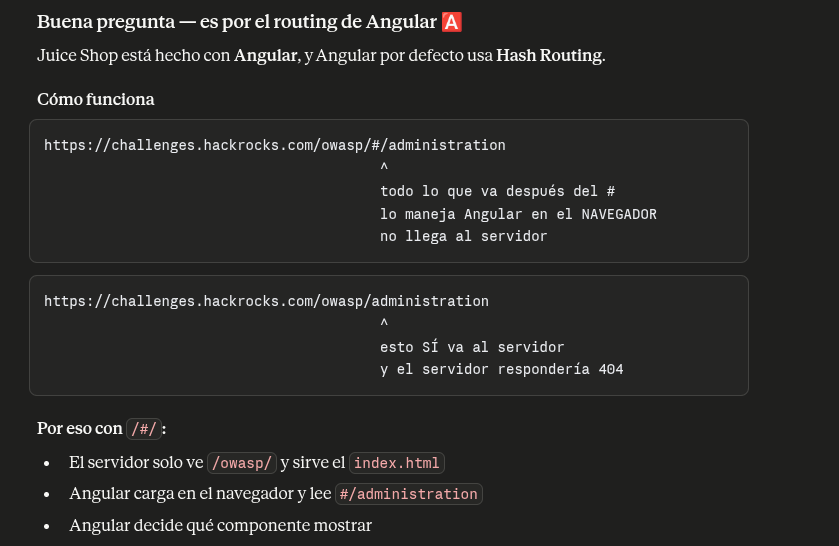Click the /#/ inline code after 'Por eso con'
This screenshot has height=546, width=839.
point(144,429)
